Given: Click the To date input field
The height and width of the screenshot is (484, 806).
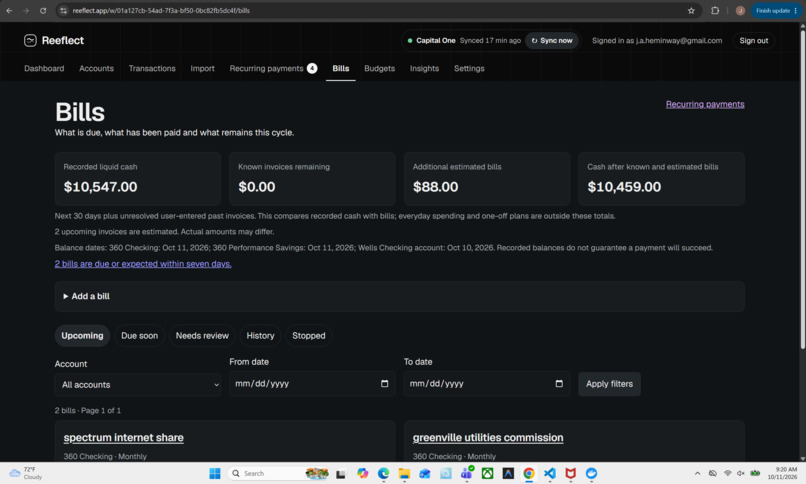Looking at the screenshot, I should pyautogui.click(x=487, y=384).
